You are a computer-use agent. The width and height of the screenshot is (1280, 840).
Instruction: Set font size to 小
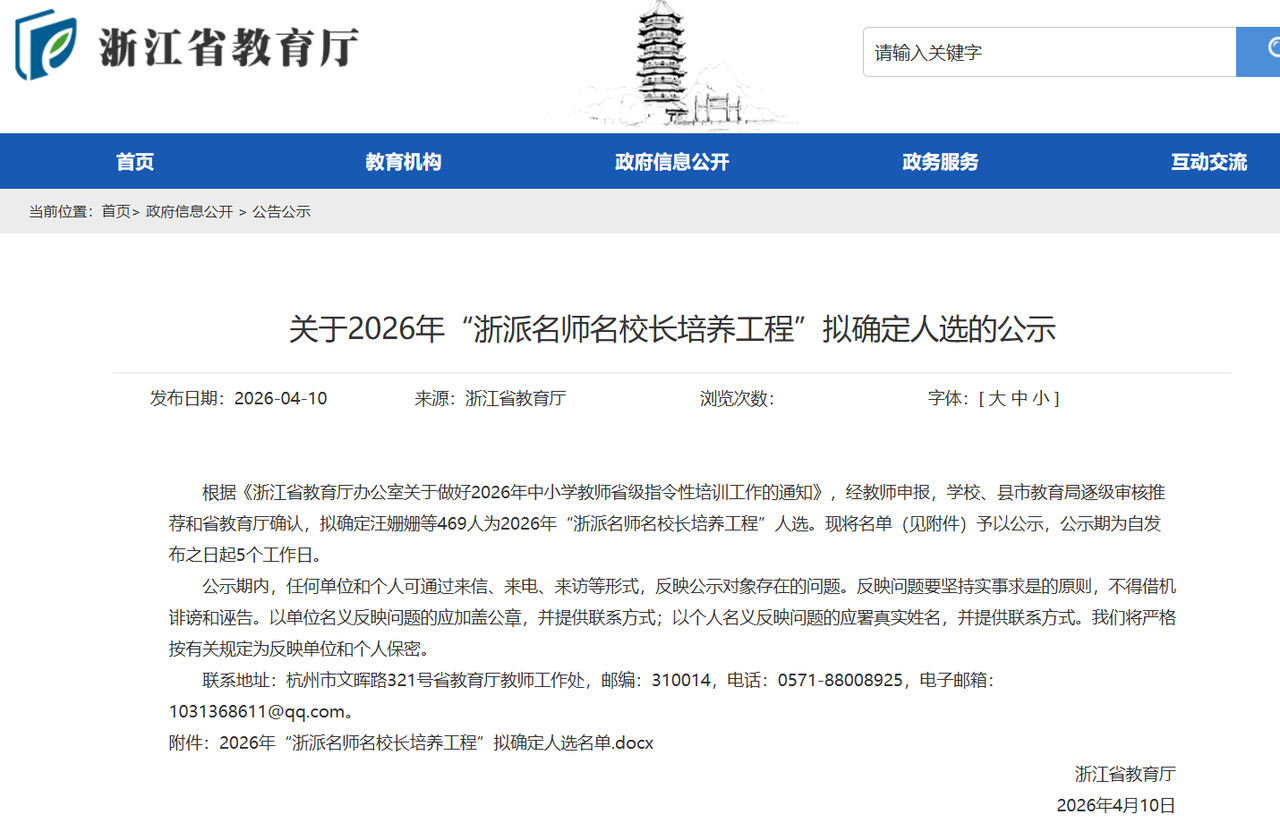(x=1041, y=399)
